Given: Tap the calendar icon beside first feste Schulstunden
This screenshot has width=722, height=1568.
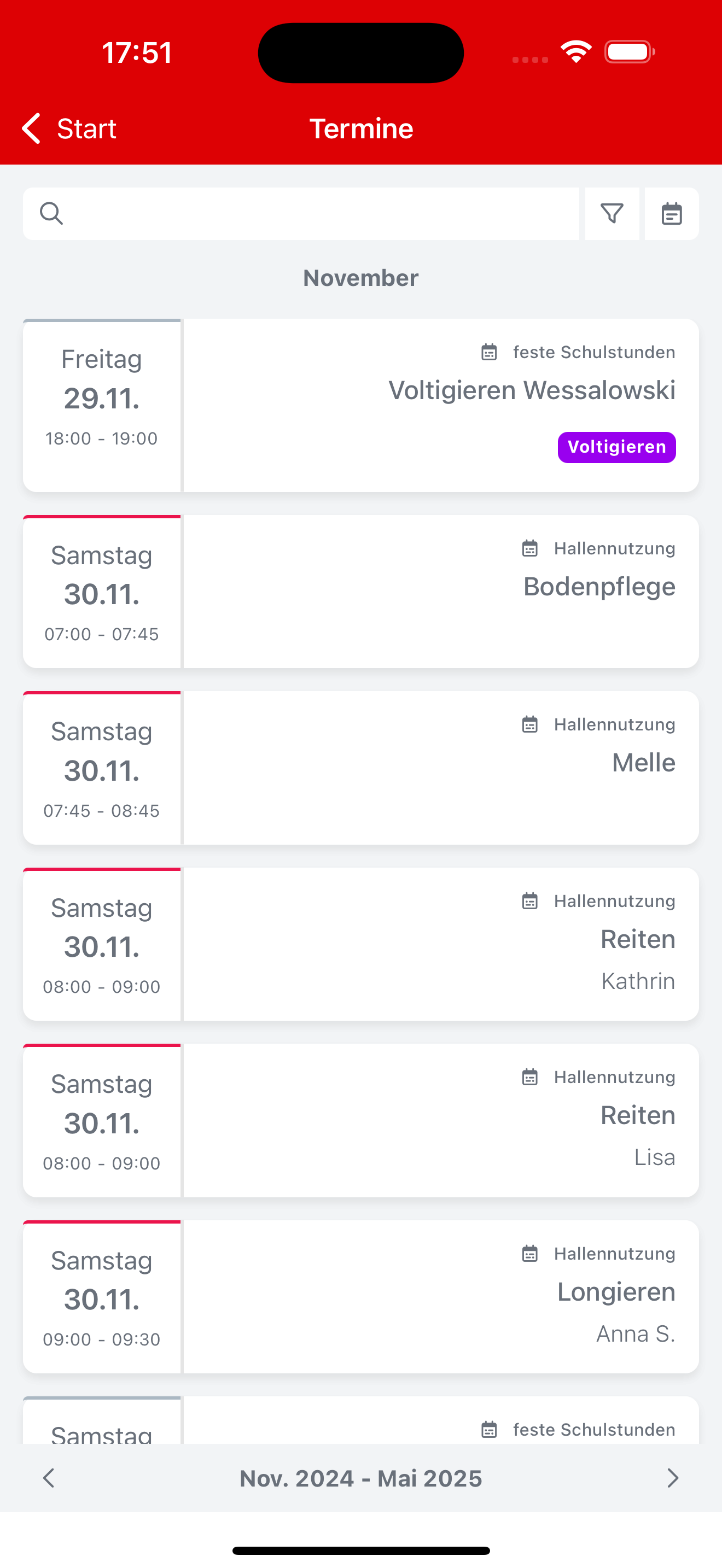Looking at the screenshot, I should tap(489, 353).
